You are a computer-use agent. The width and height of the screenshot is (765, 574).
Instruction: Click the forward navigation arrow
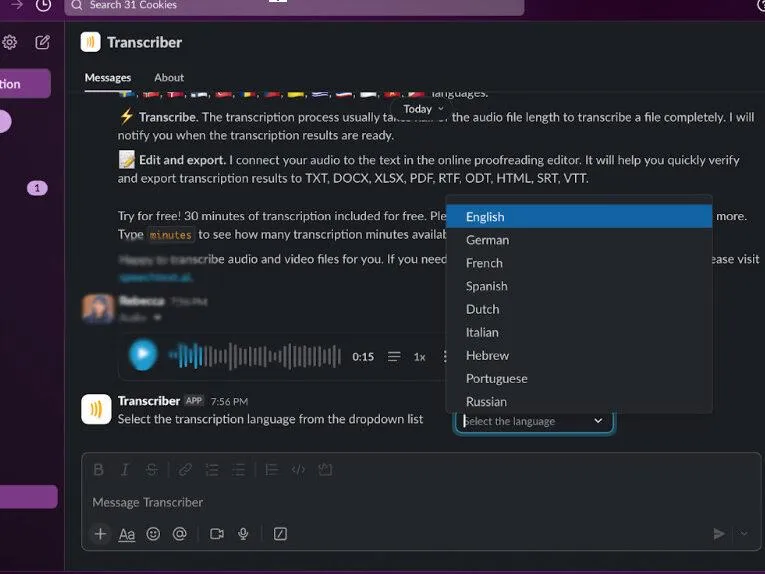17,5
